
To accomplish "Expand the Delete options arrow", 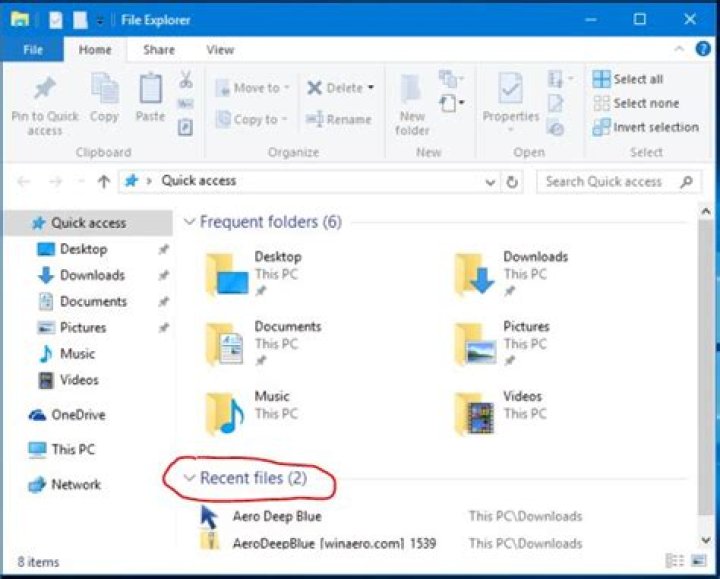I will point(371,87).
